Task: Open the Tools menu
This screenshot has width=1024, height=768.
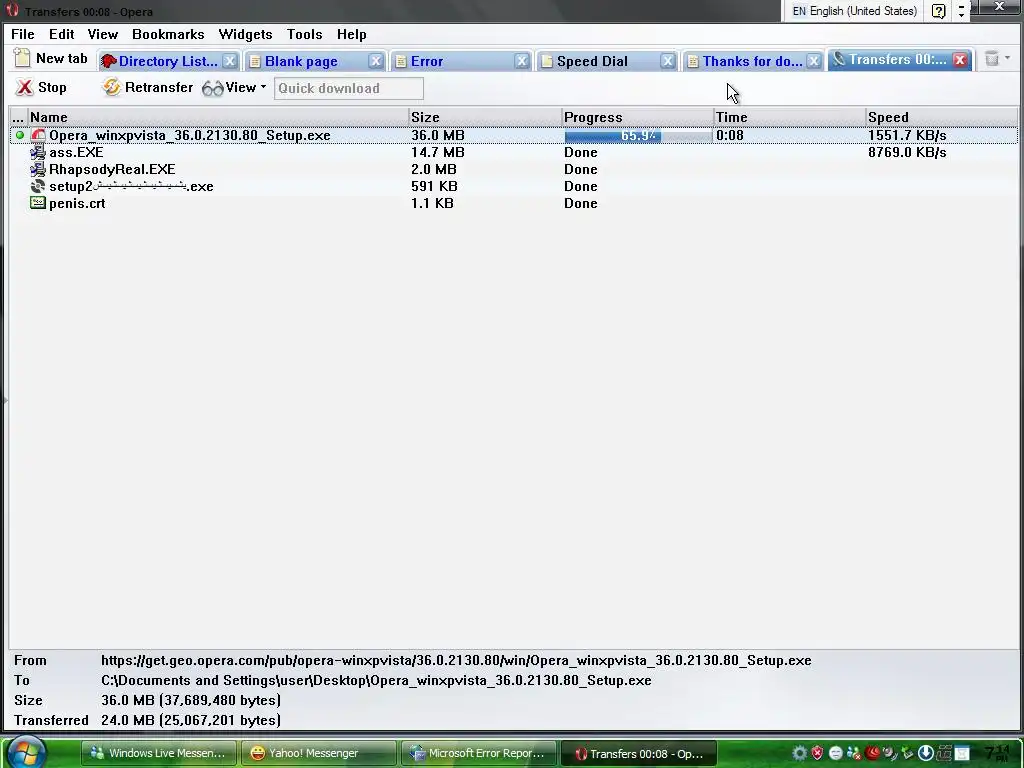Action: tap(304, 34)
